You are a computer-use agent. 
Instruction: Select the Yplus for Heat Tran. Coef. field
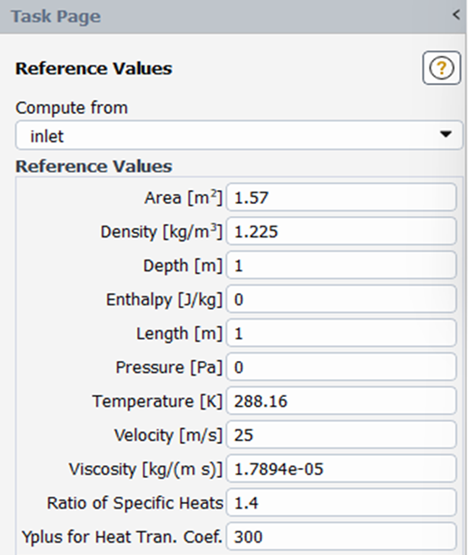click(x=341, y=537)
